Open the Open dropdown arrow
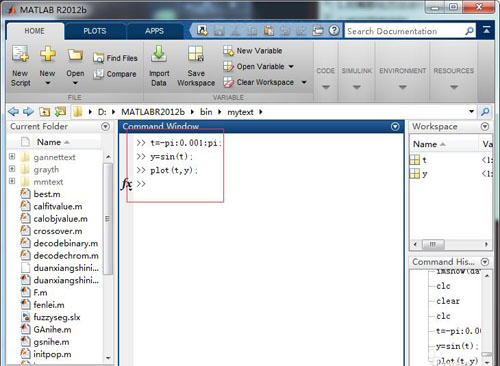The height and width of the screenshot is (366, 500). click(x=75, y=83)
